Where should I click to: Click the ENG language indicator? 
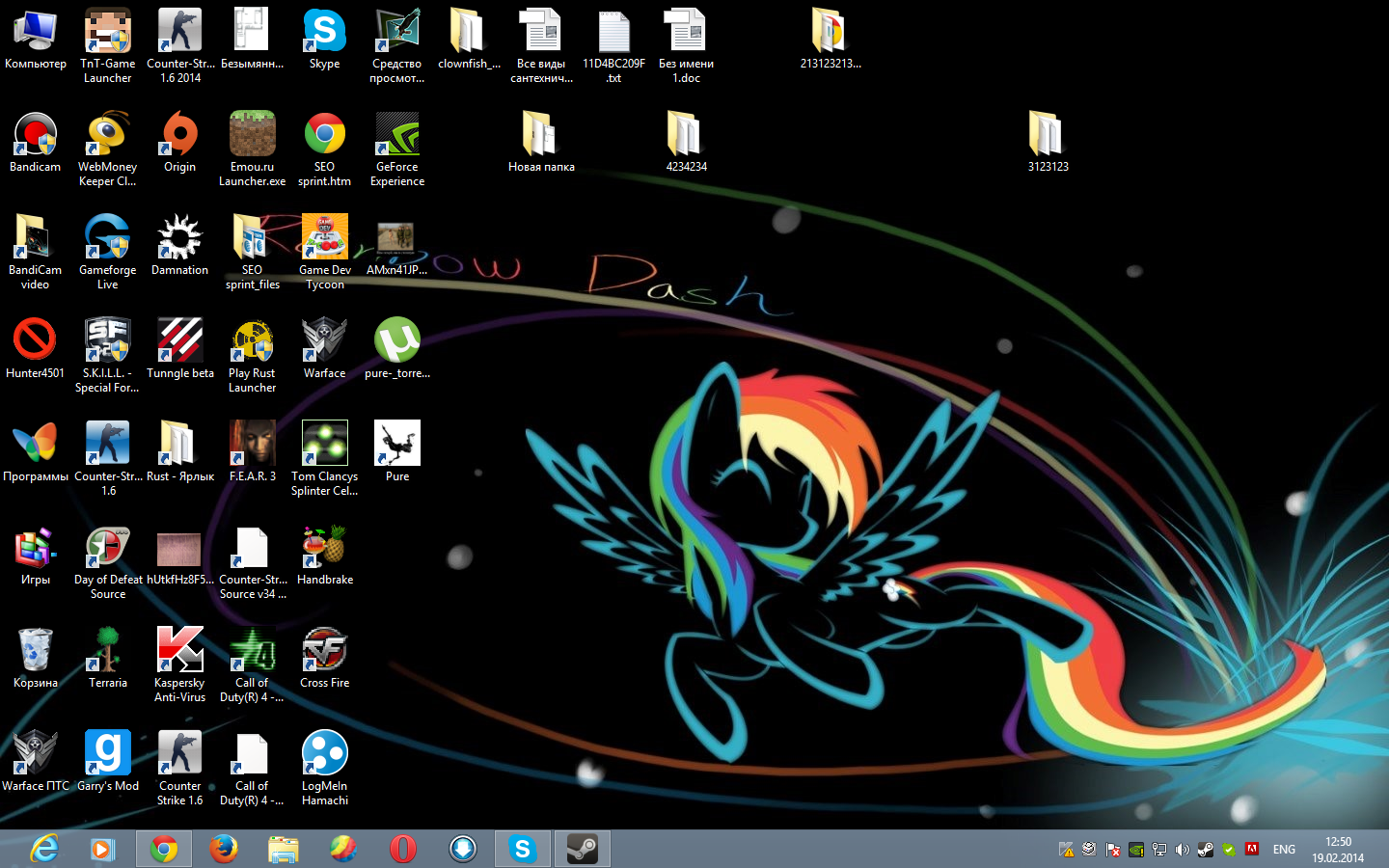[1284, 850]
